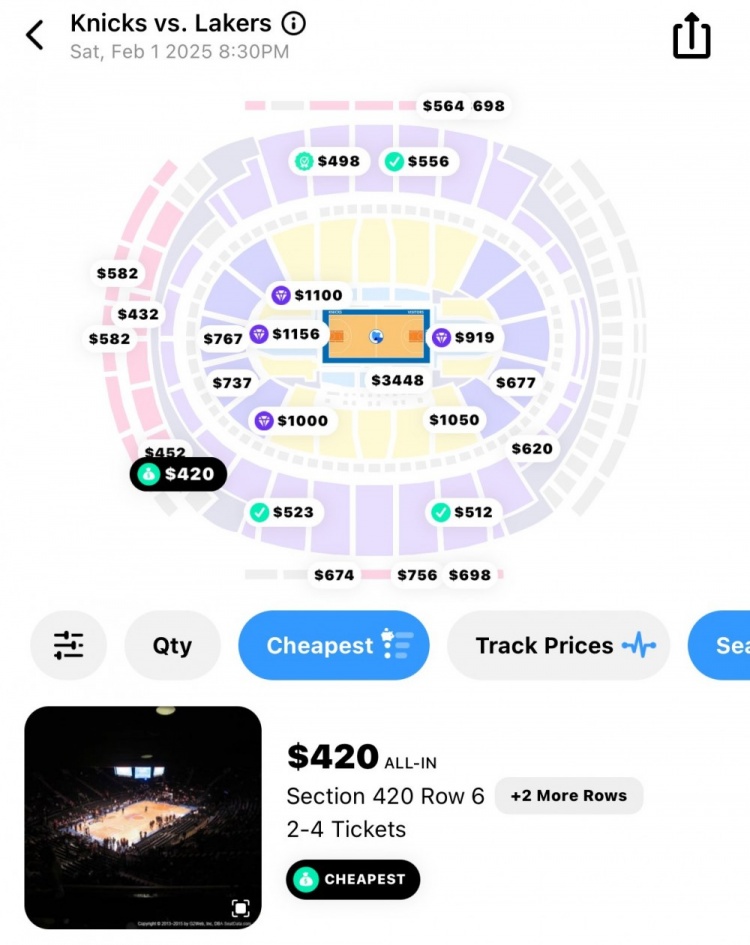Tap the $3448 courtside price marker
This screenshot has width=750, height=945.
pos(397,380)
